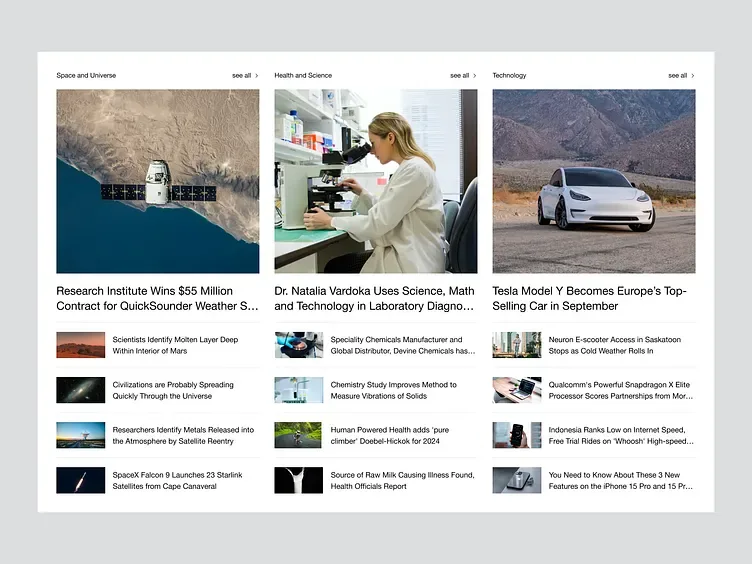Click the laptop on desk thumbnail
The height and width of the screenshot is (564, 752).
517,390
